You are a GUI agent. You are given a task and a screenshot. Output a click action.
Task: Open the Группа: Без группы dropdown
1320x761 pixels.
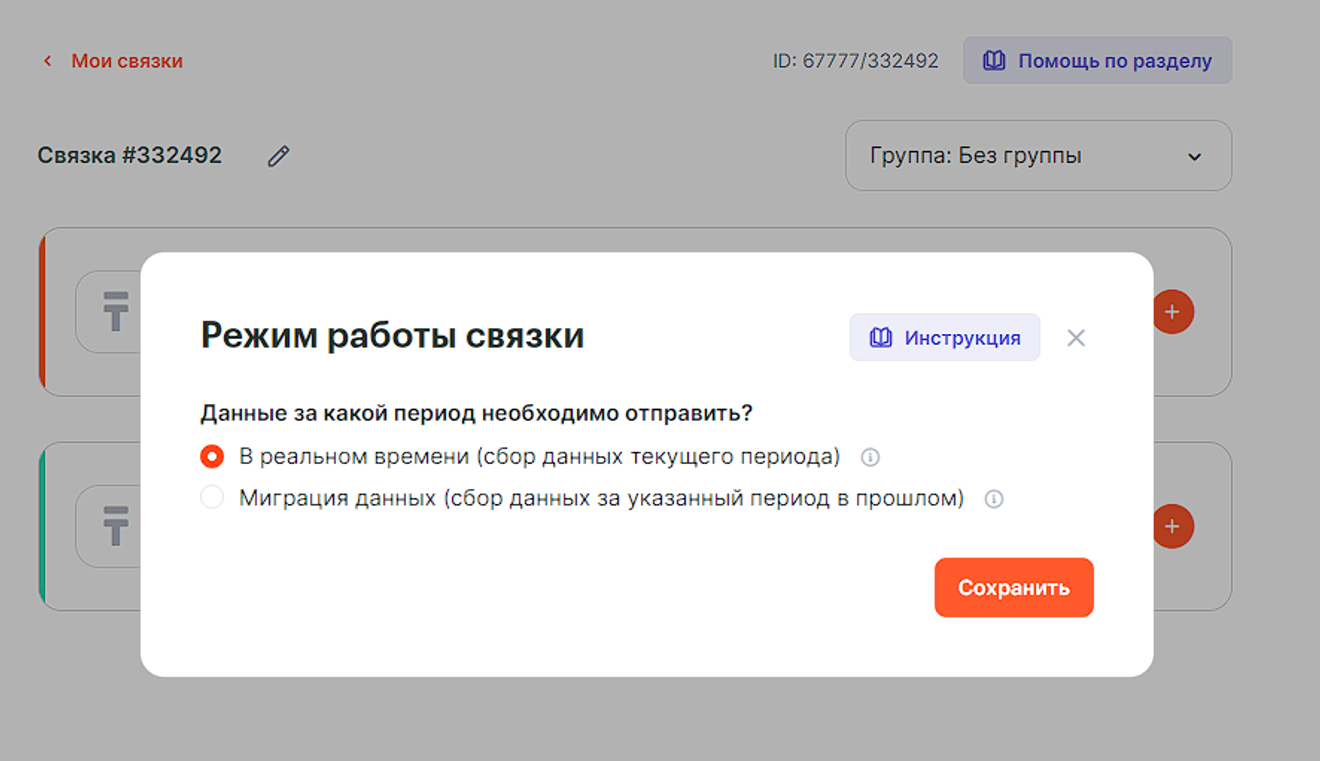(x=1037, y=156)
